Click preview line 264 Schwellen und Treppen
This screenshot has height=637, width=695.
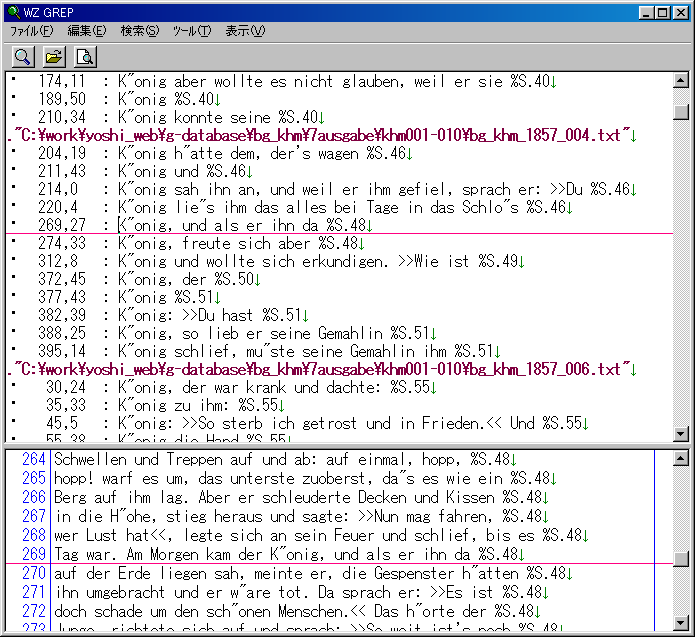point(285,459)
